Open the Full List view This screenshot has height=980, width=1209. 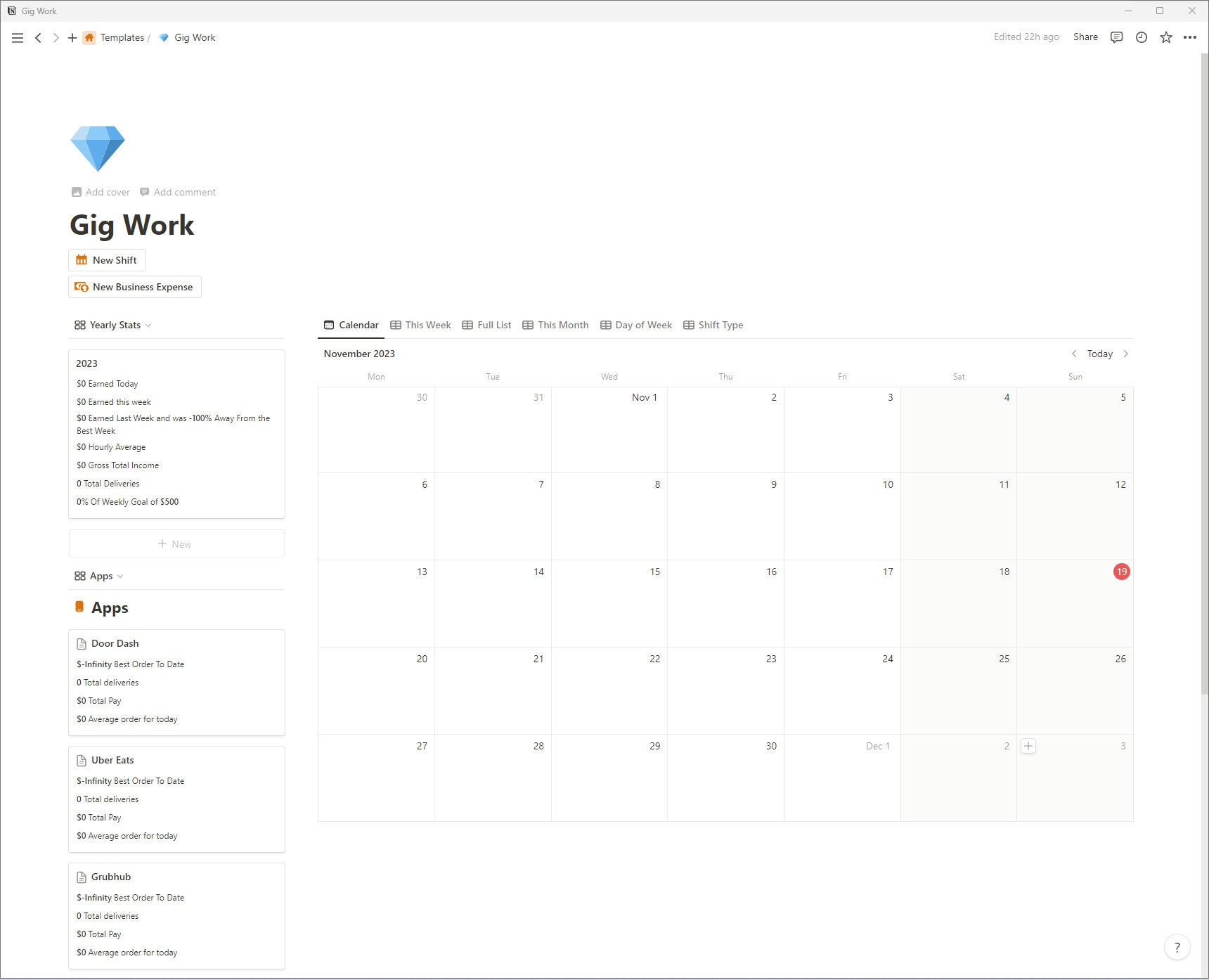coord(486,325)
